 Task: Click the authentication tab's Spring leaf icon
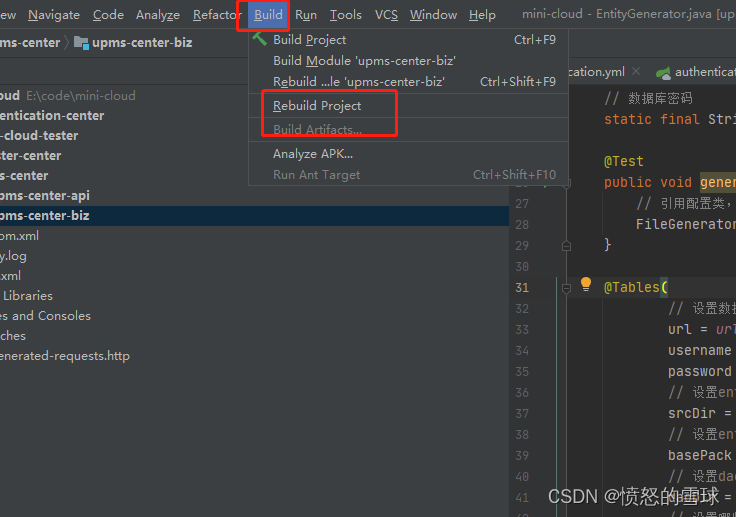664,72
